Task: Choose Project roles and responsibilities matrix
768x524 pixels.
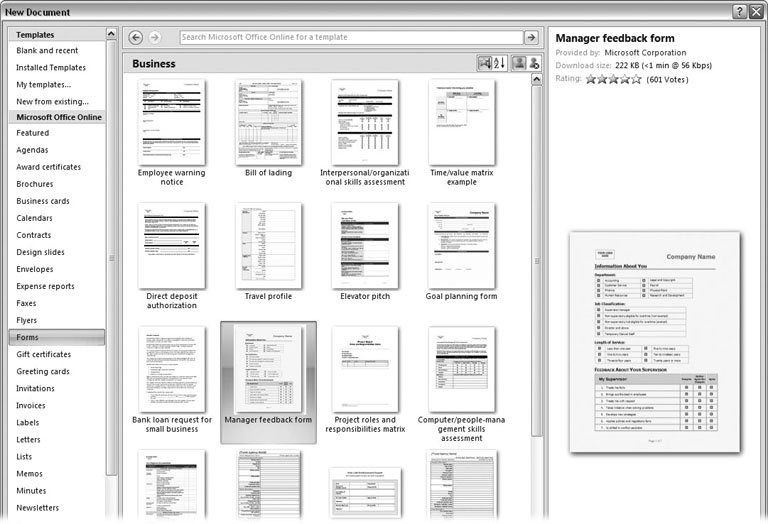Action: 365,380
